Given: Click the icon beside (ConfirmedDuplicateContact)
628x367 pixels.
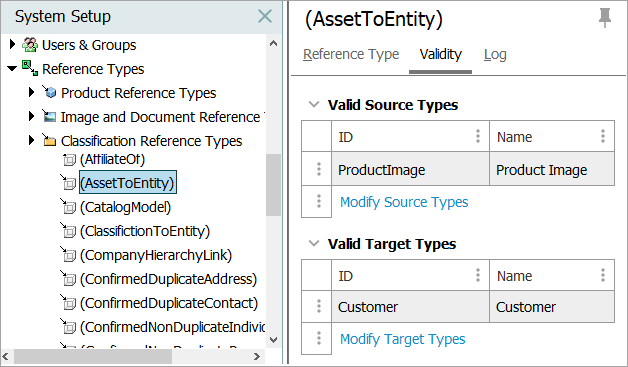Looking at the screenshot, I should pyautogui.click(x=69, y=303).
